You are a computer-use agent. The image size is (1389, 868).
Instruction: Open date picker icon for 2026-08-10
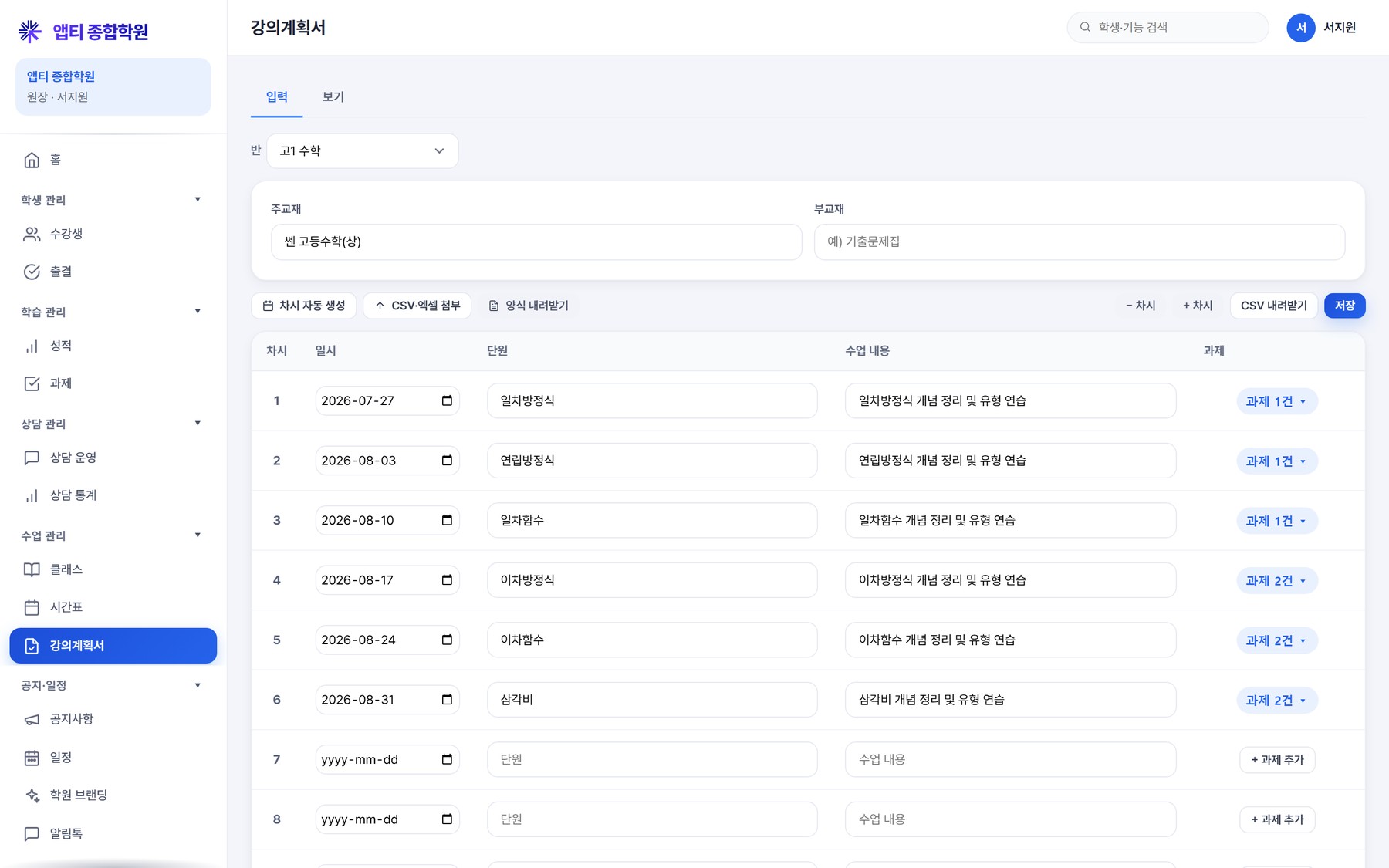tap(447, 520)
